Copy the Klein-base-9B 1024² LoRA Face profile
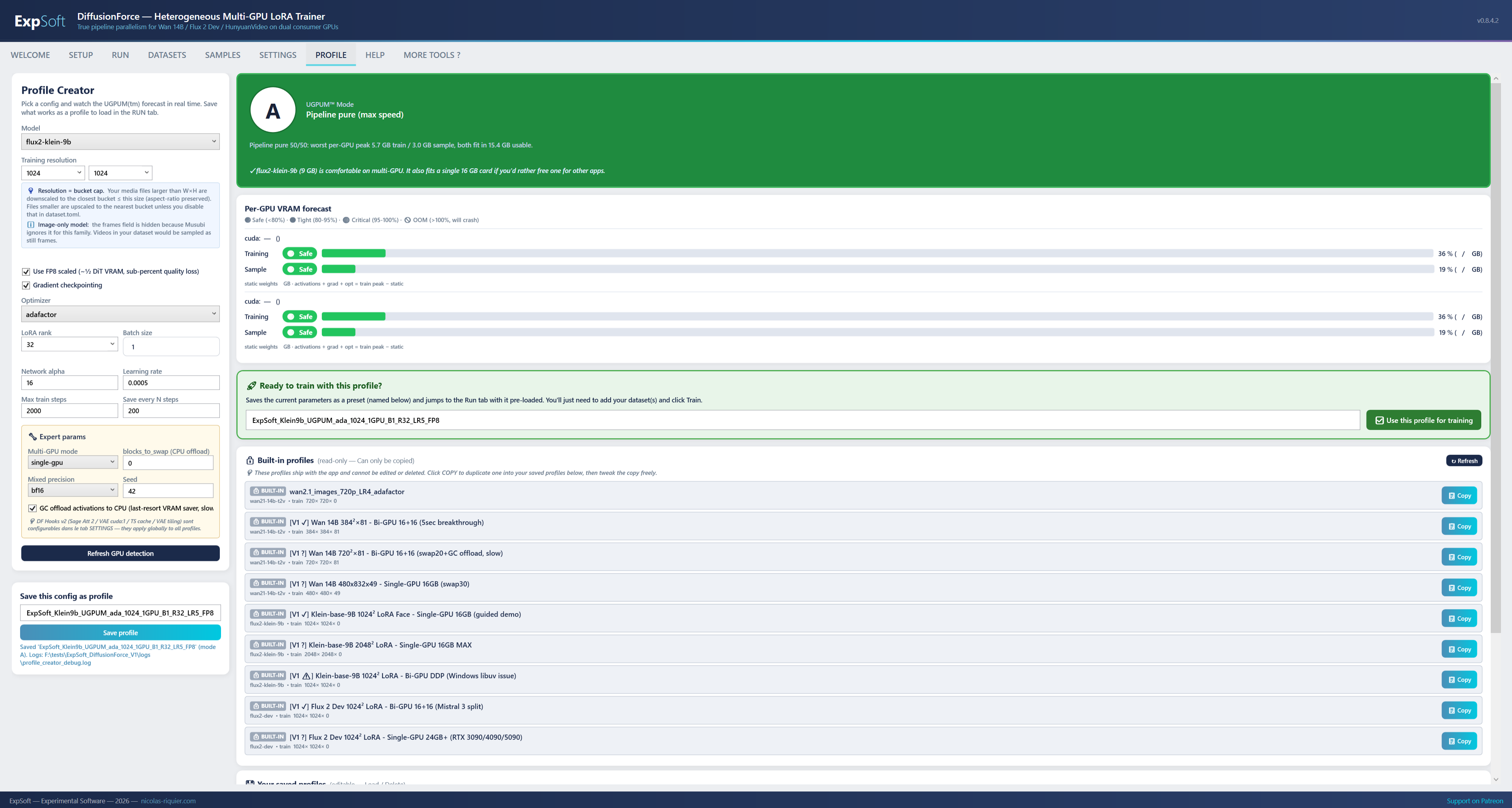 (x=1459, y=618)
